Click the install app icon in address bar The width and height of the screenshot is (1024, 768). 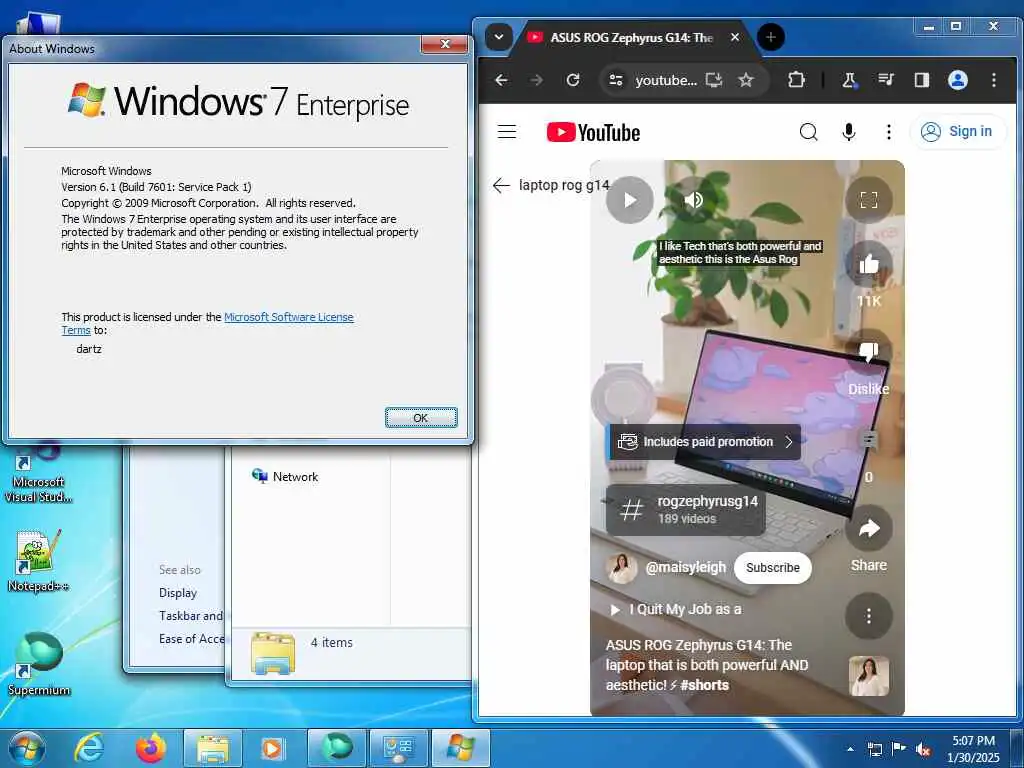click(x=714, y=80)
